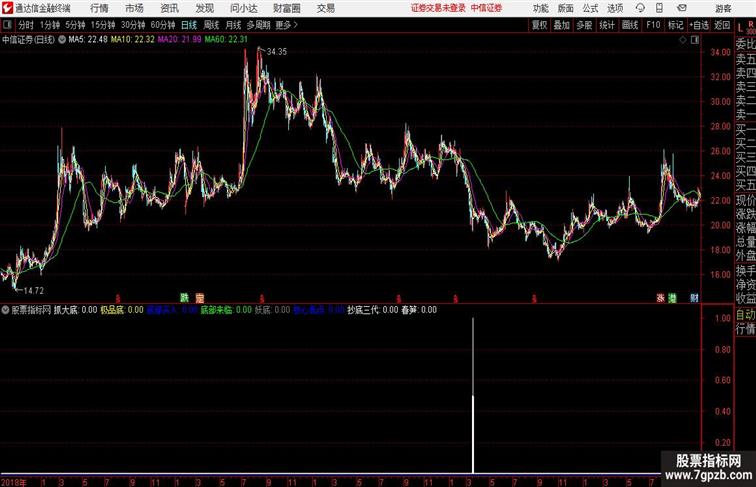Viewport: 756px width, 487px height.
Task: Click the 画线 drawing button
Action: coord(630,25)
